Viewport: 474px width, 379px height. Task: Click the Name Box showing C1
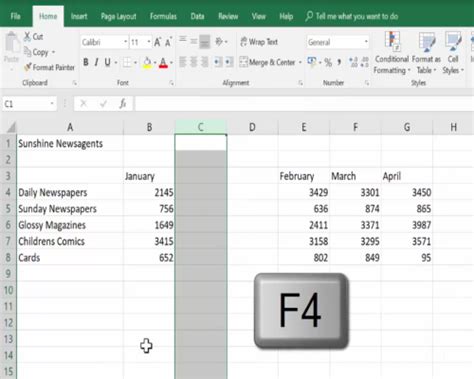click(x=29, y=104)
